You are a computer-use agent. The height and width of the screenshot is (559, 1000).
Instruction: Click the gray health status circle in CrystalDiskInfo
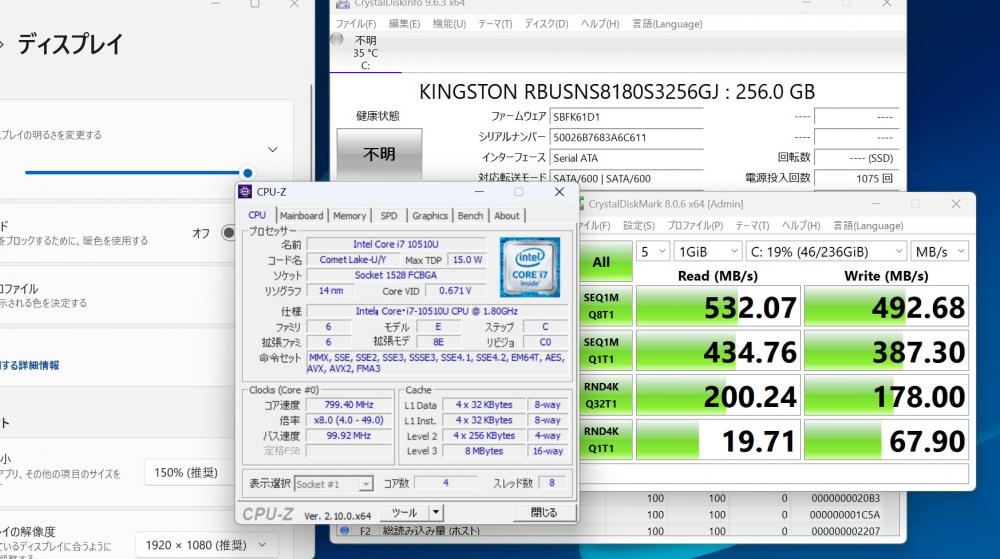point(337,40)
